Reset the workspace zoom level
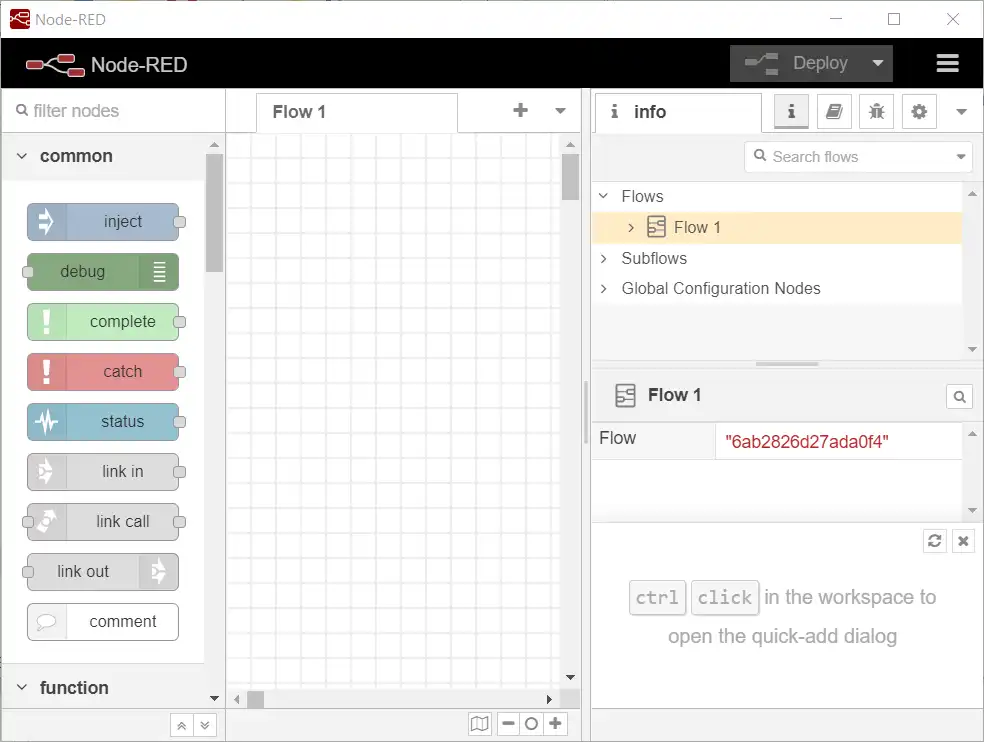Screen dimensions: 984x742 click(x=532, y=724)
